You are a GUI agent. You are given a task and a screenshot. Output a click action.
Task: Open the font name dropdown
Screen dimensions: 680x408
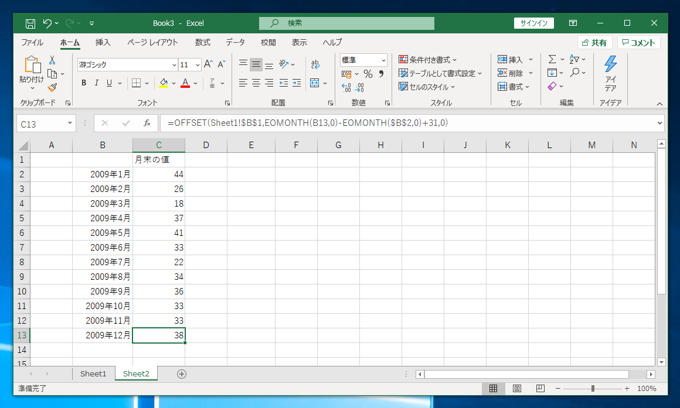(174, 65)
